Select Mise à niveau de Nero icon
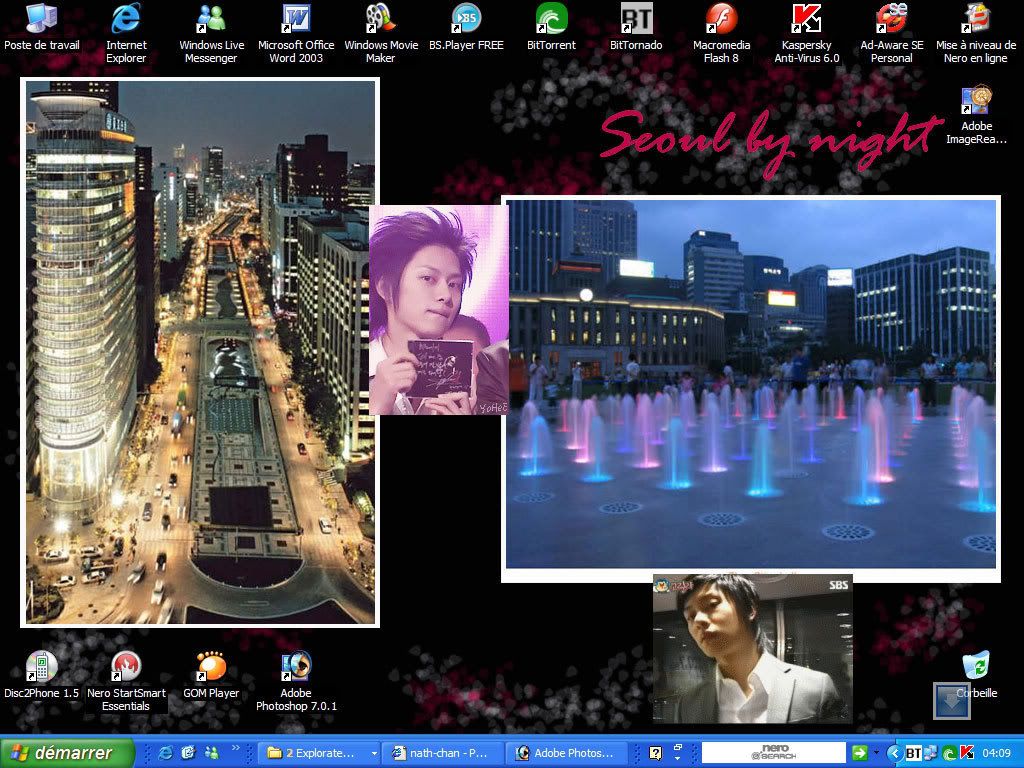 pos(976,33)
